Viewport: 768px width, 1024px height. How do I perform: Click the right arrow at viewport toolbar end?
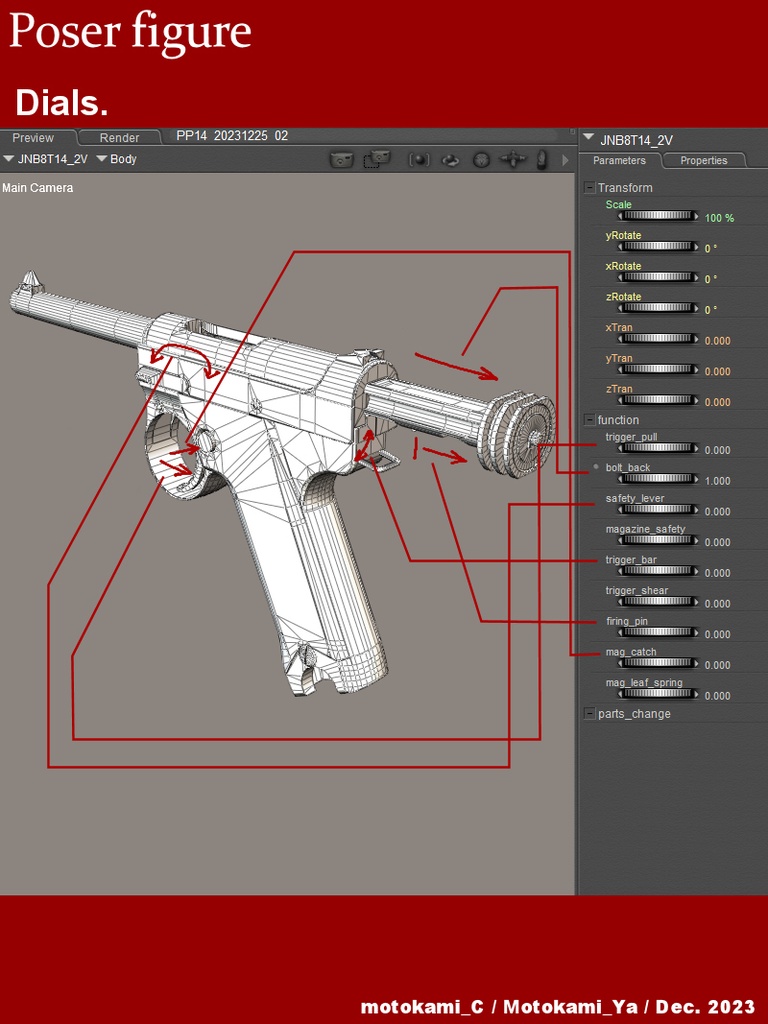tap(565, 159)
